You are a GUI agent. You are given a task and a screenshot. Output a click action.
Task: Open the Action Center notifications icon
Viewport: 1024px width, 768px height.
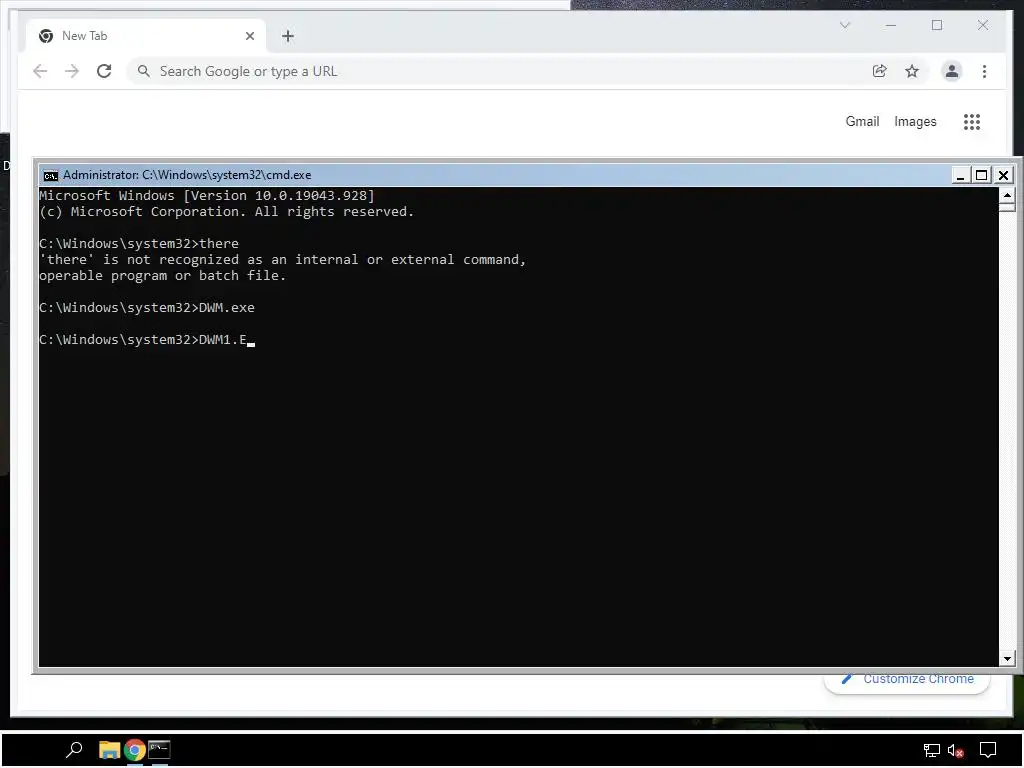coord(987,750)
